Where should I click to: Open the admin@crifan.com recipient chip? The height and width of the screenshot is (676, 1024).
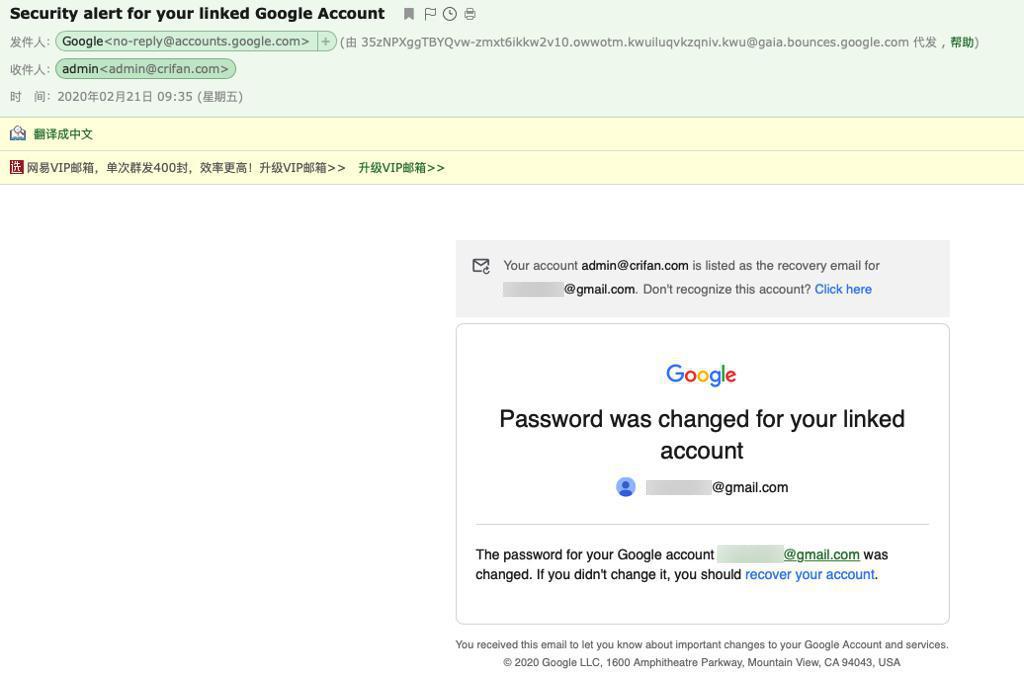click(x=145, y=69)
